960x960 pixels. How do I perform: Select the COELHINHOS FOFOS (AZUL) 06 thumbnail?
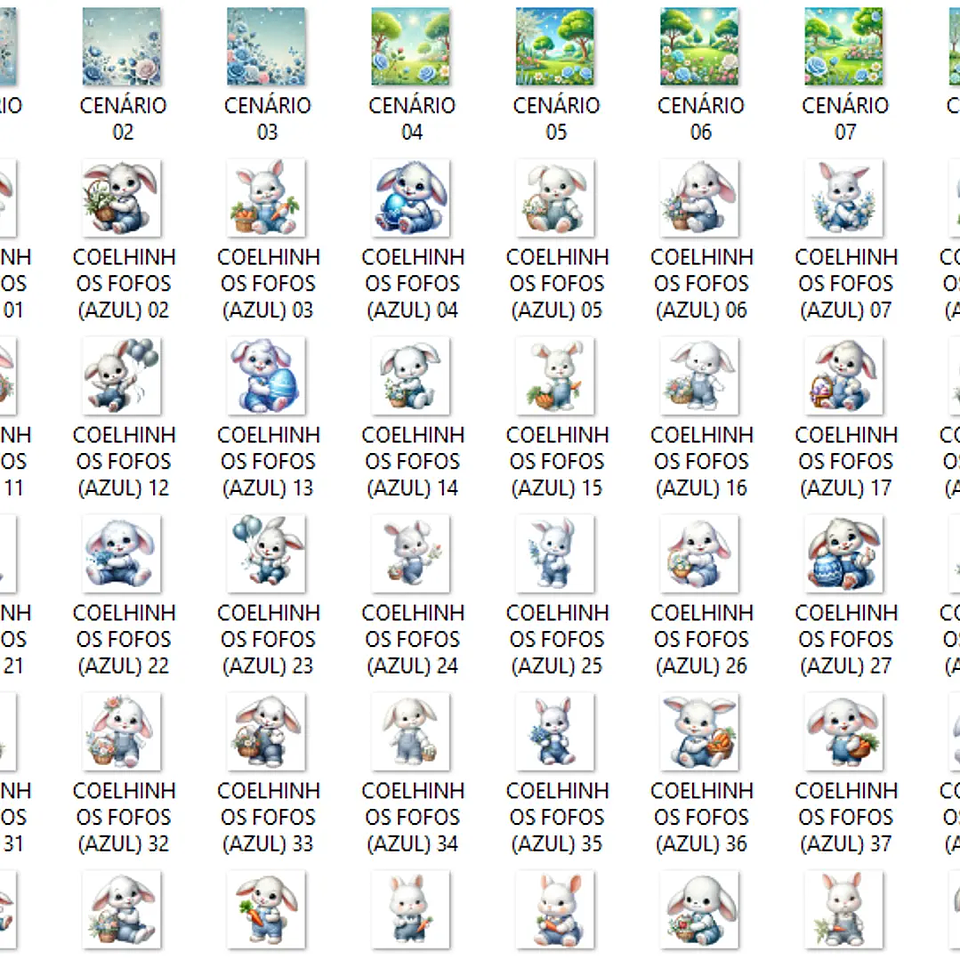point(700,198)
